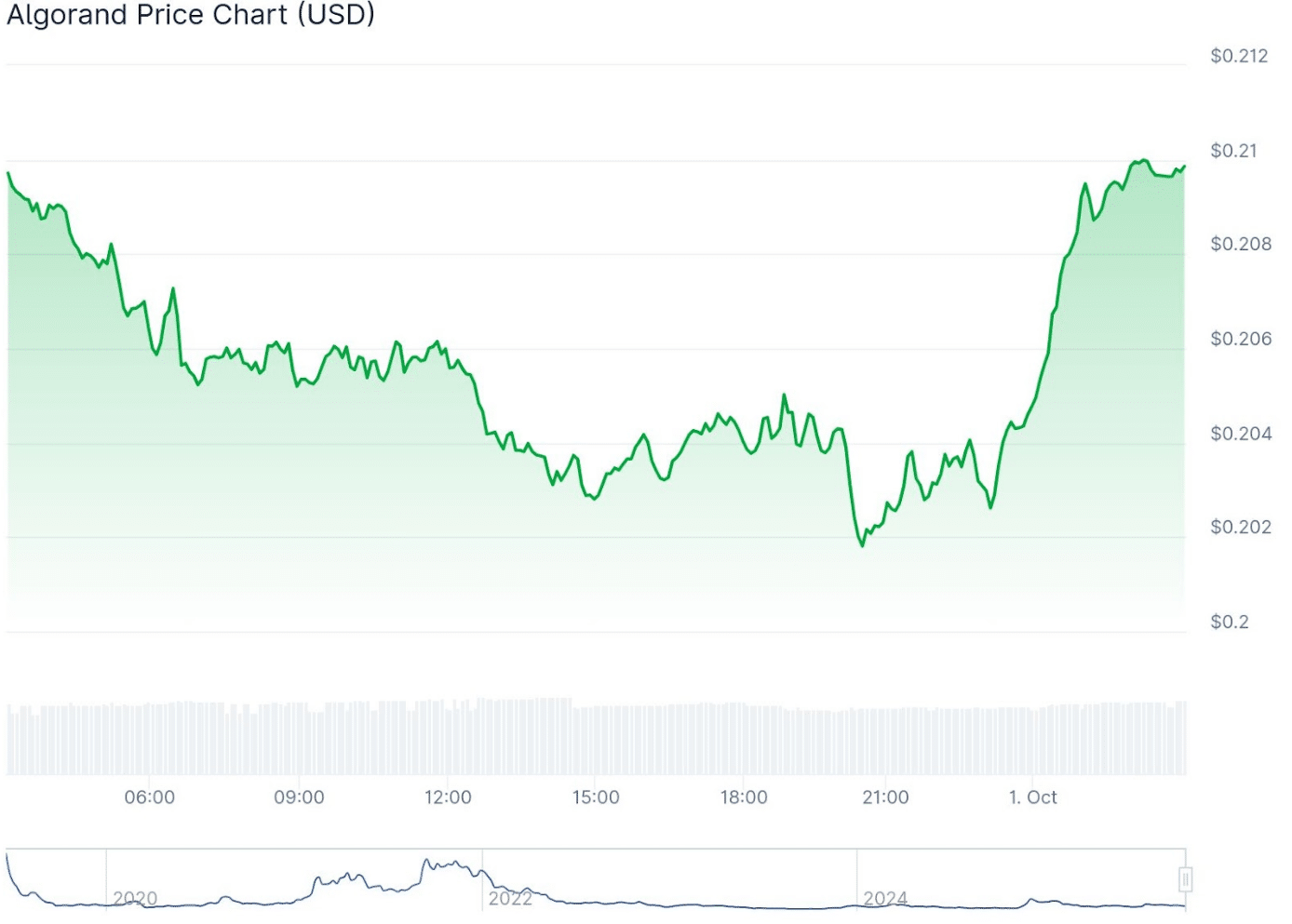
Task: Click the navigator range handle grip
Action: 1185,879
